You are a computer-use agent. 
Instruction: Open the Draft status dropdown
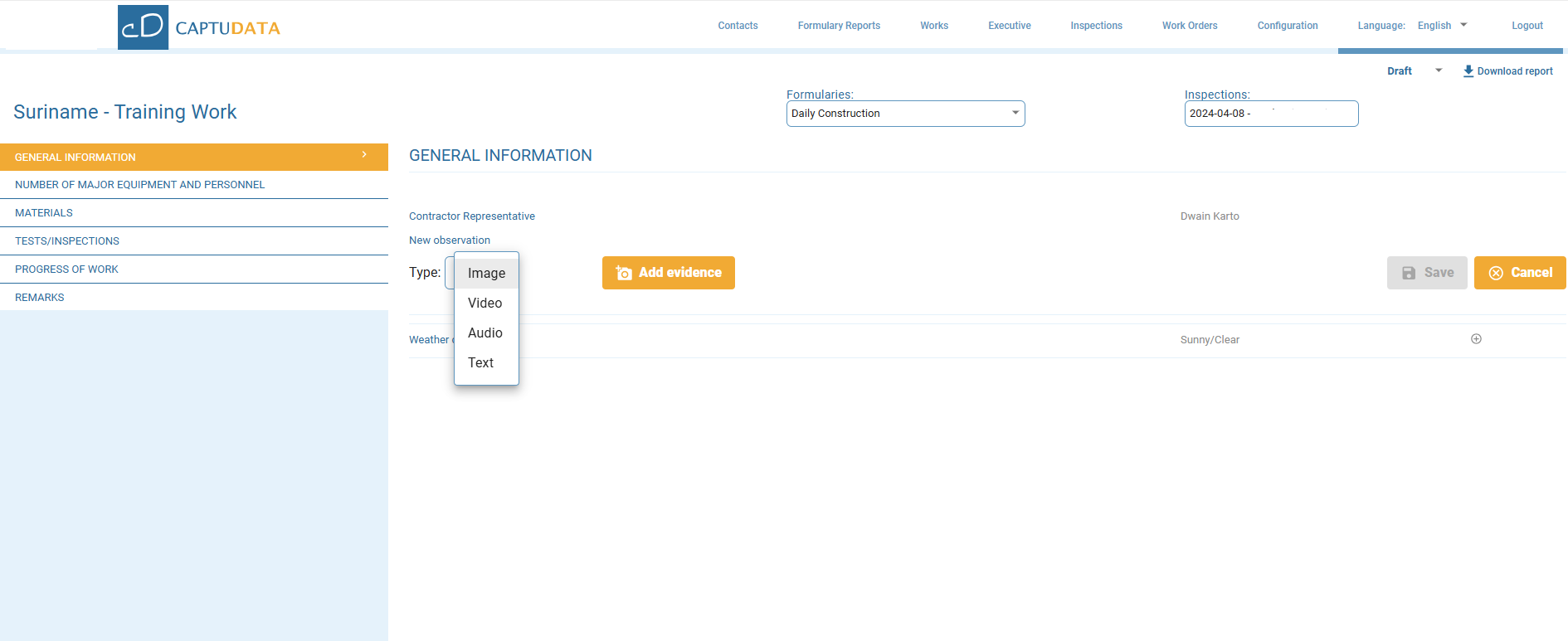click(x=1438, y=71)
